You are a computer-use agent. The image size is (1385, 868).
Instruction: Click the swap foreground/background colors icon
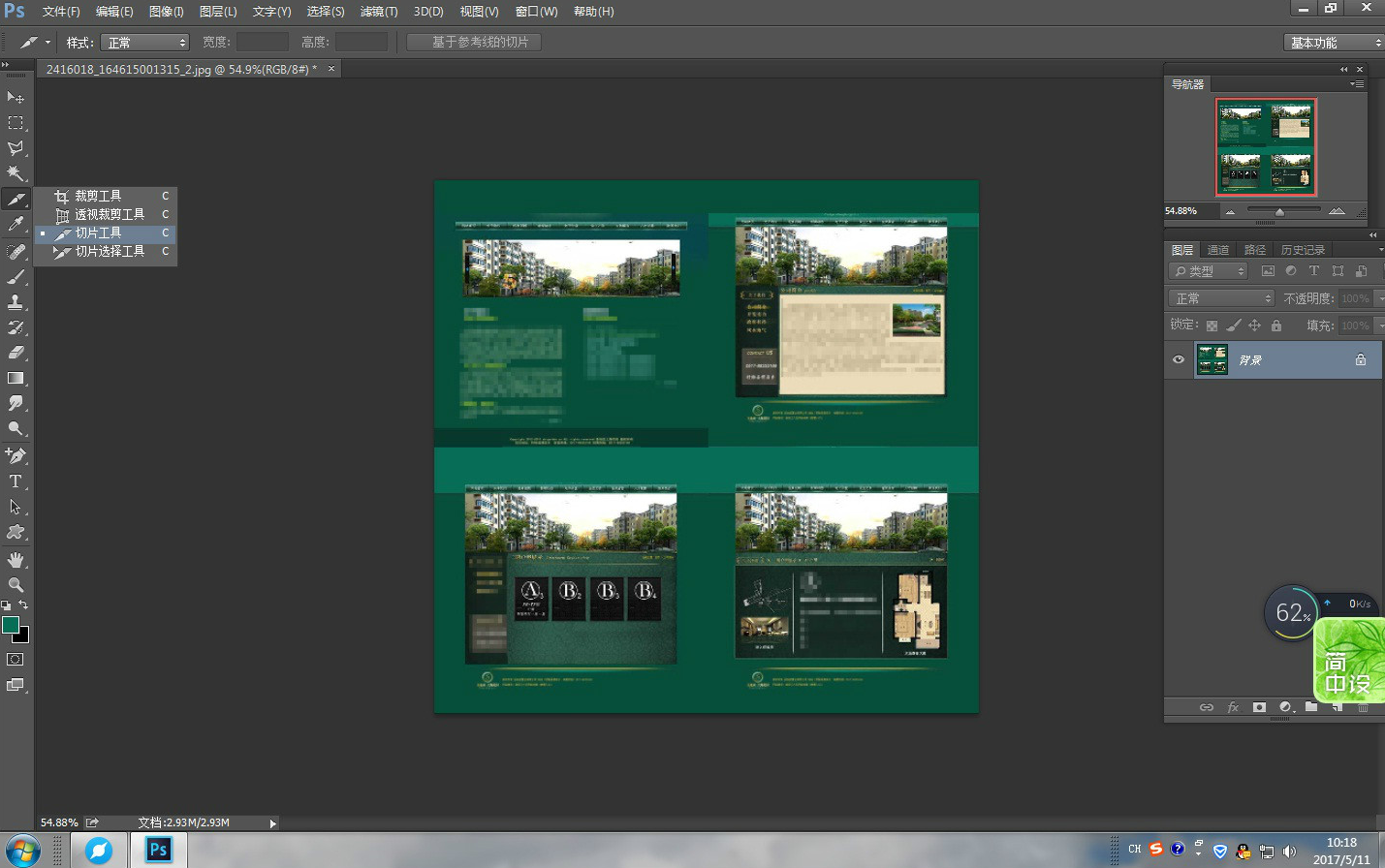(23, 604)
